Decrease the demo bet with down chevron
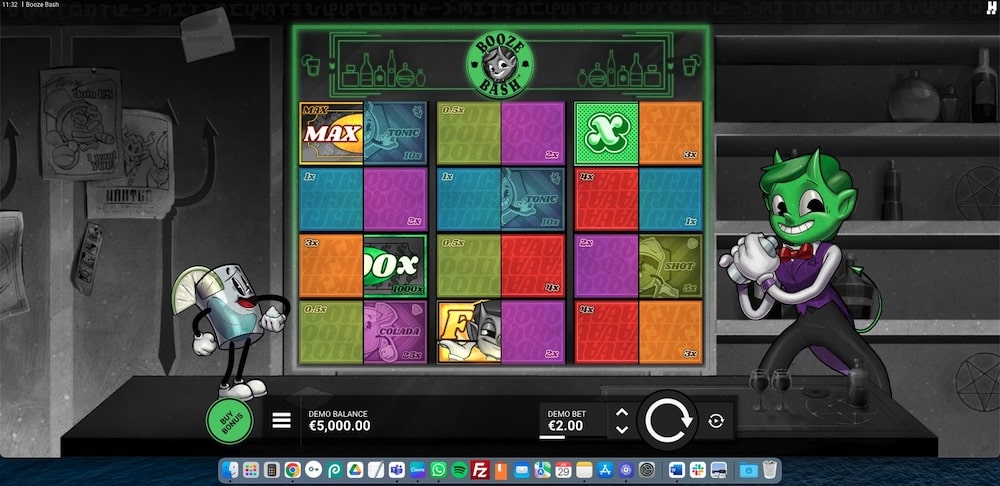This screenshot has width=1000, height=486. coord(622,429)
